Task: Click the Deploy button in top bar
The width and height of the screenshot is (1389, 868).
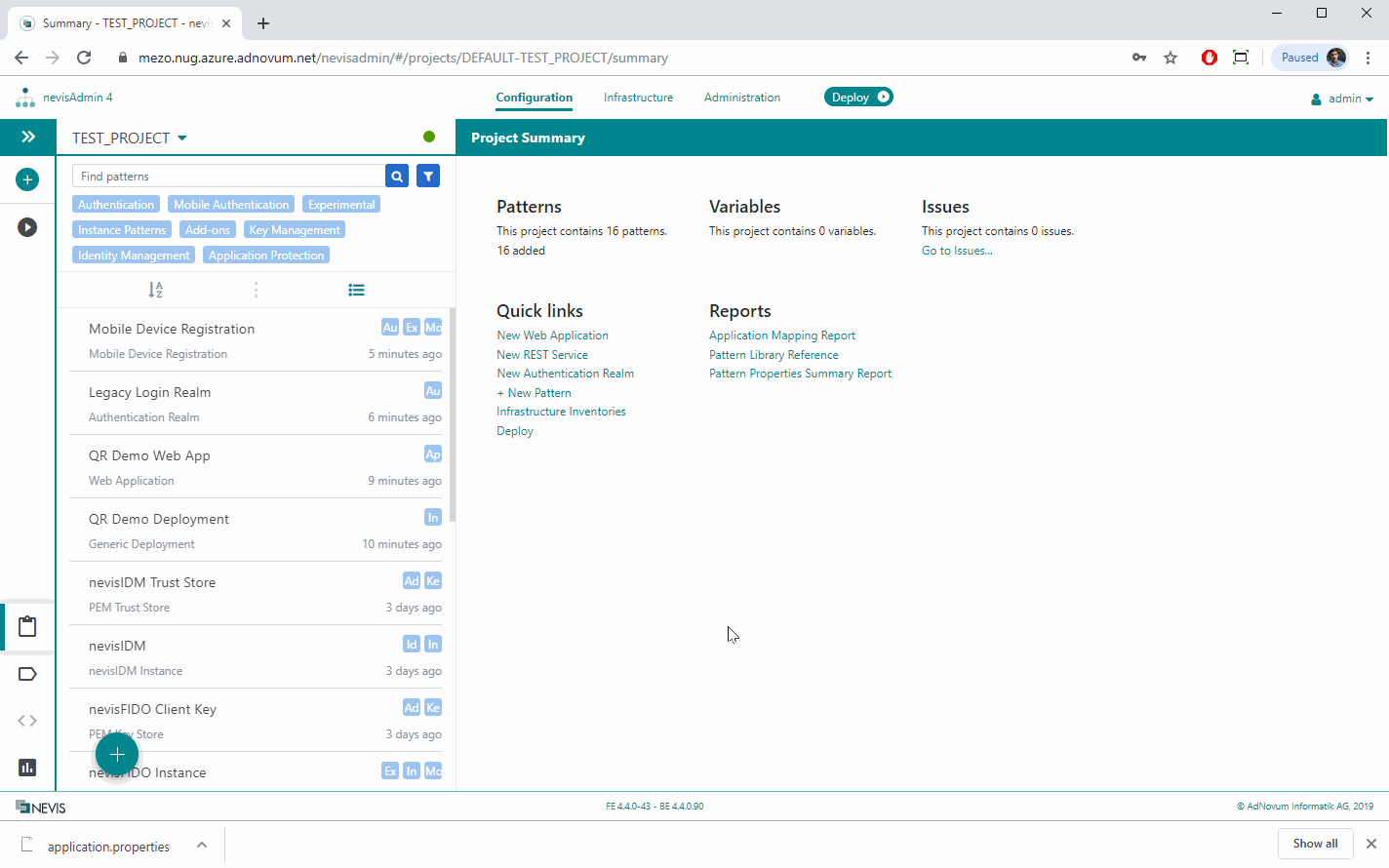Action: pos(858,97)
